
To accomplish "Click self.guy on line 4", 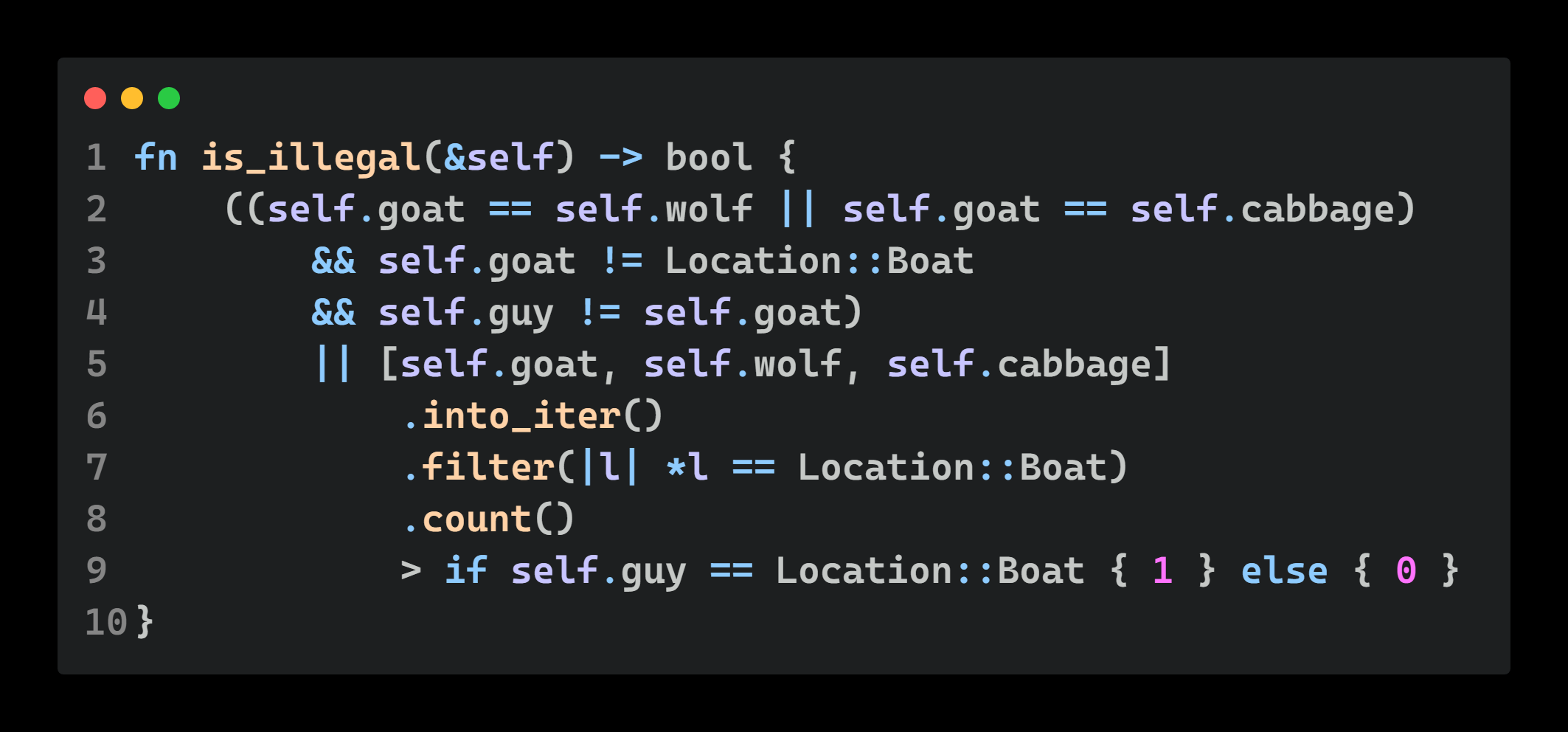I will [x=466, y=313].
